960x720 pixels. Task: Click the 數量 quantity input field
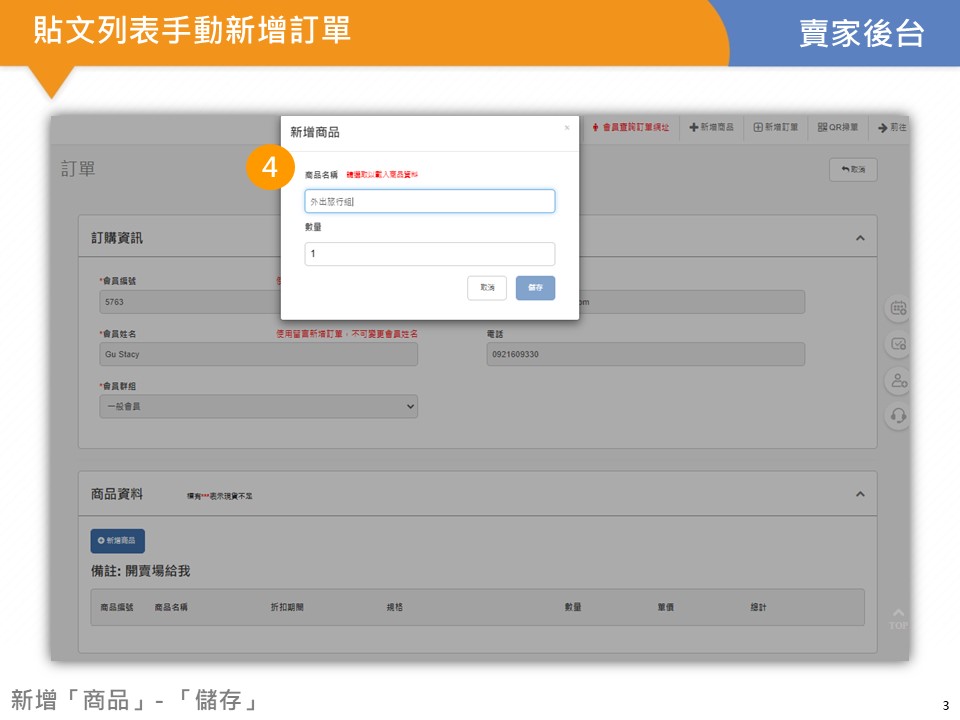430,254
